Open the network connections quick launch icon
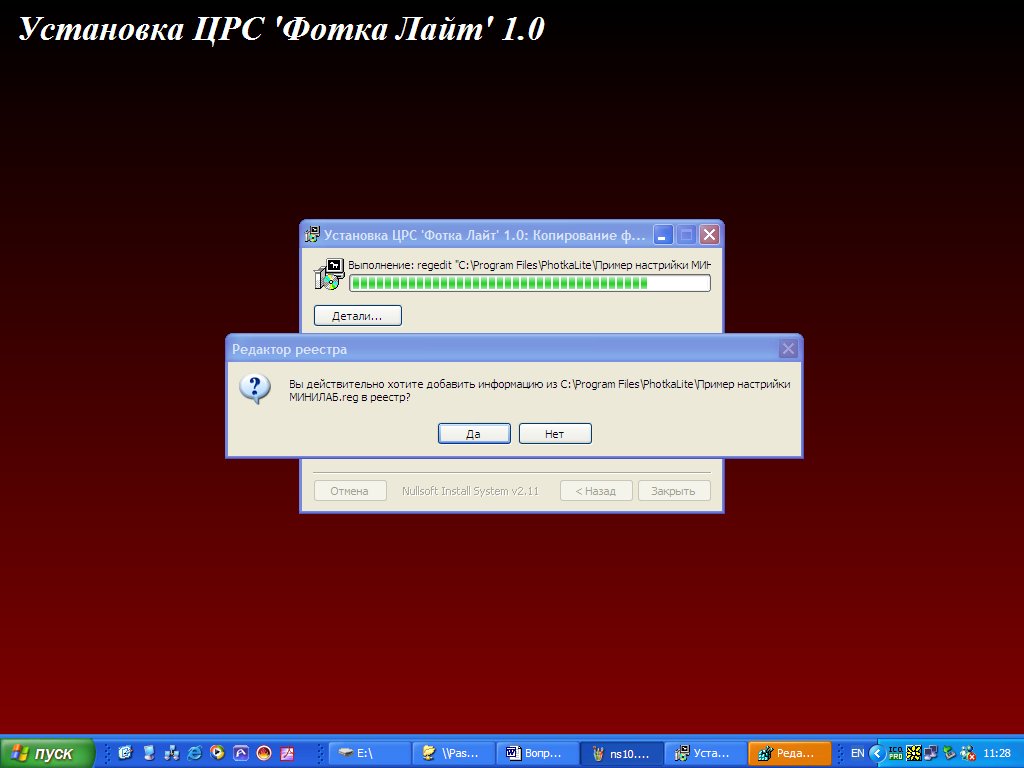The image size is (1024, 768). point(172,753)
